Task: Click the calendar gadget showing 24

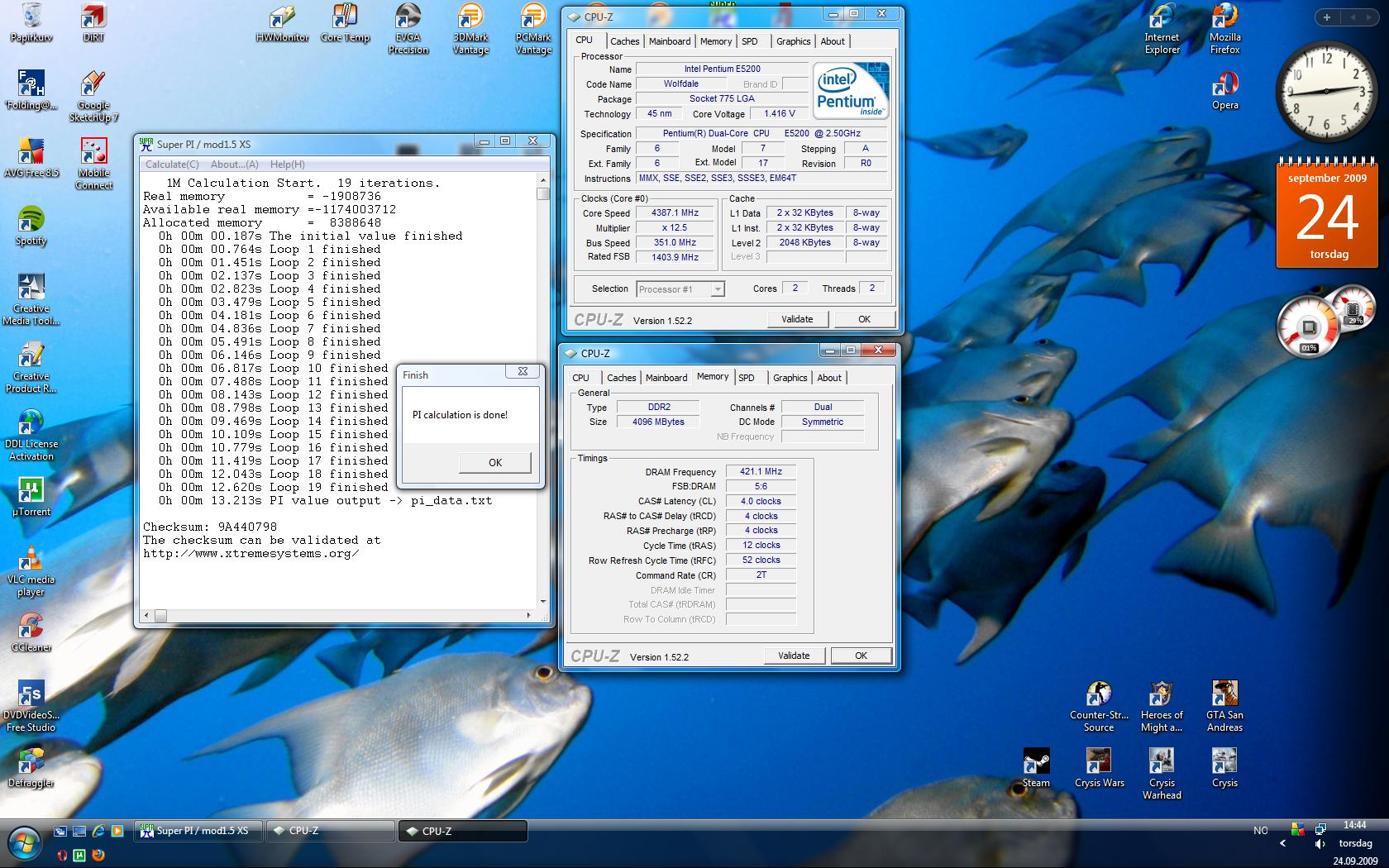Action: click(1327, 212)
